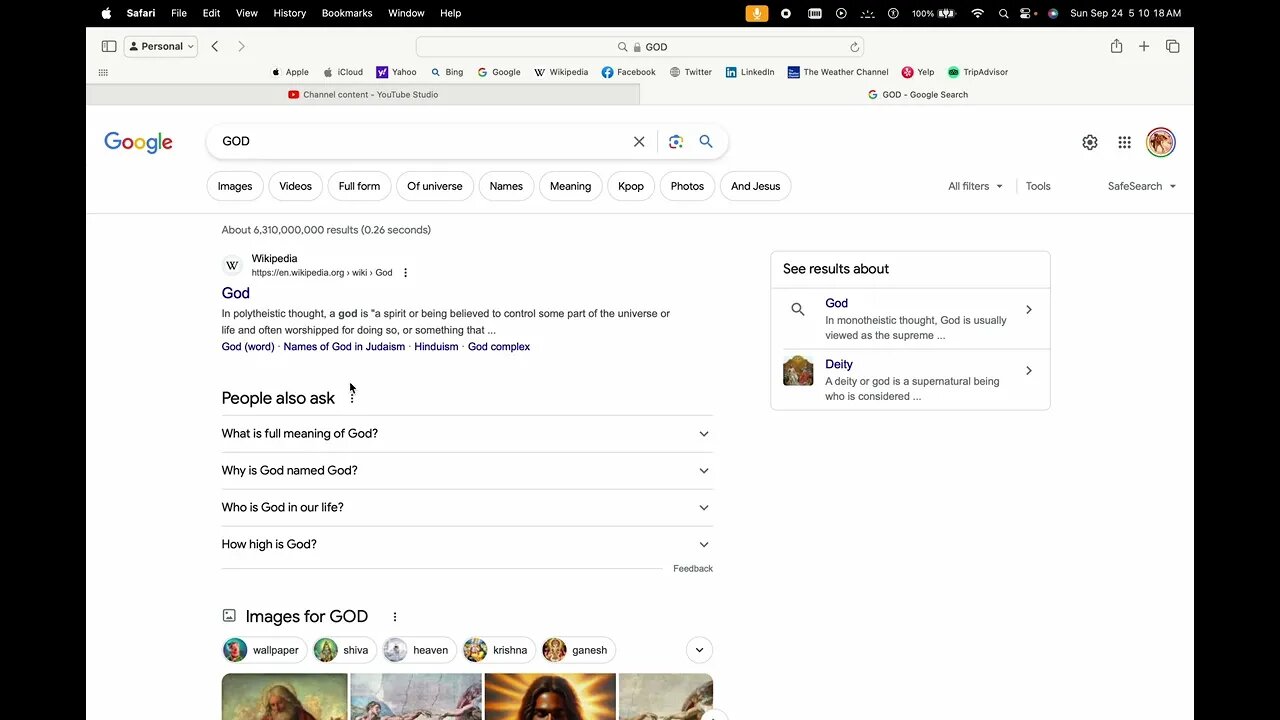1280x720 pixels.
Task: Open the God complex sublink
Action: (x=499, y=347)
